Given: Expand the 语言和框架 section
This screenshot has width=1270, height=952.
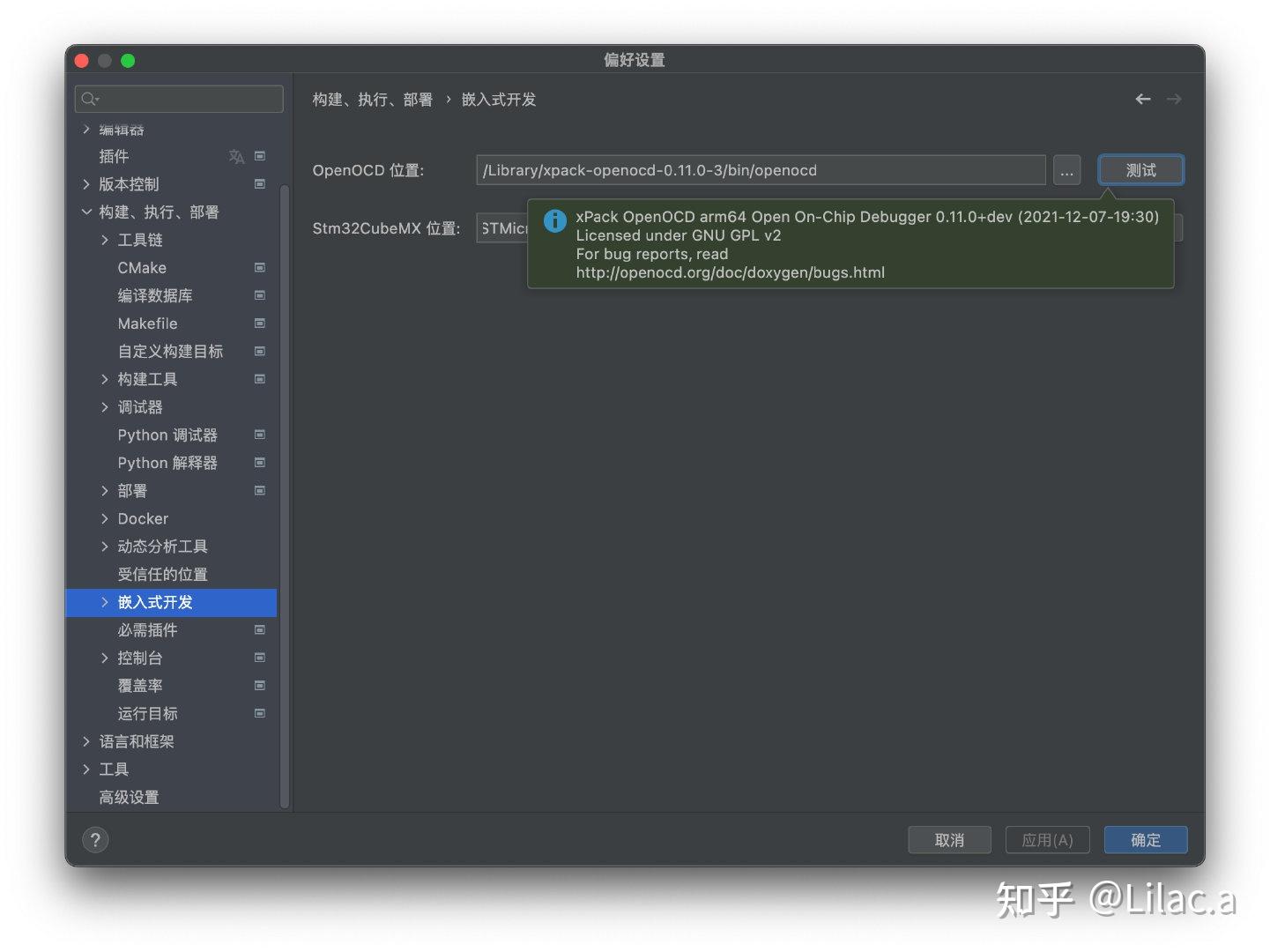Looking at the screenshot, I should tap(85, 741).
